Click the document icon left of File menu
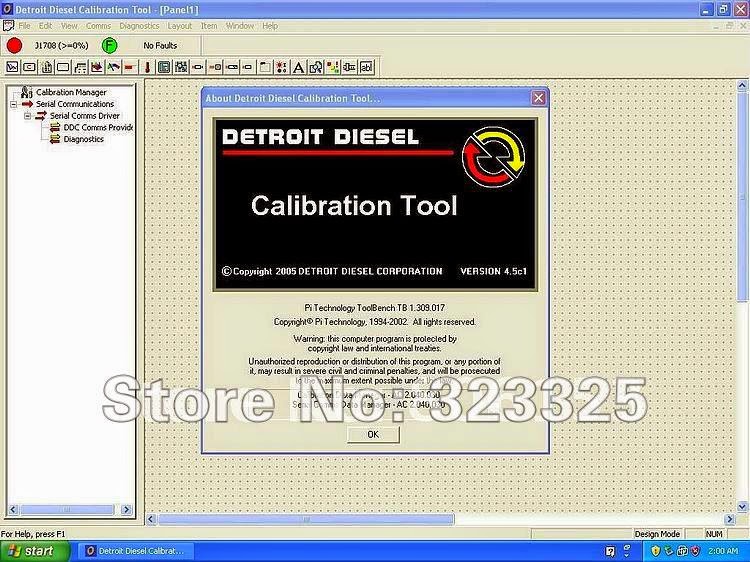The width and height of the screenshot is (750, 562). 9,25
